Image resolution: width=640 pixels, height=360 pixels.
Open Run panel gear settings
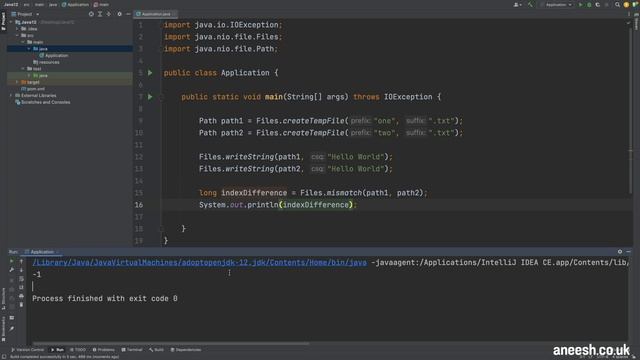pos(620,252)
